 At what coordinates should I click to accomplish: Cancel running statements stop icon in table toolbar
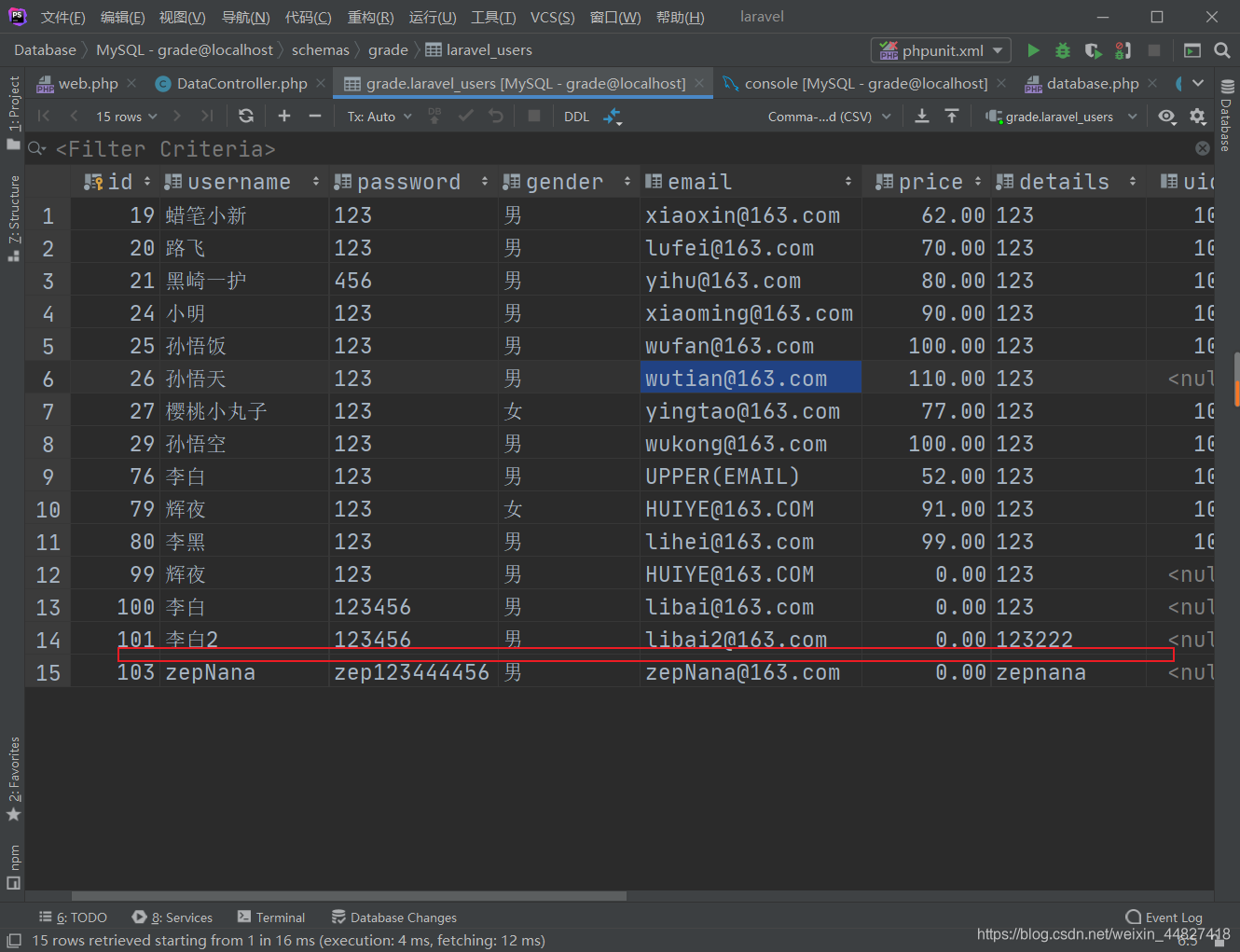[x=534, y=116]
